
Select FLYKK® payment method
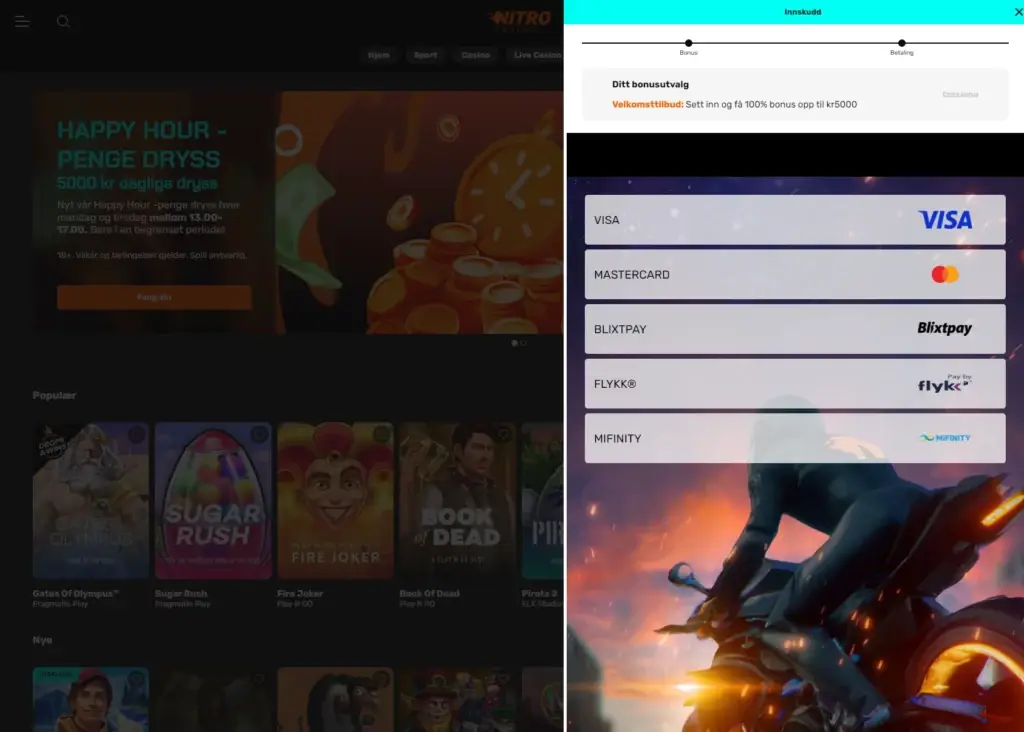point(795,384)
